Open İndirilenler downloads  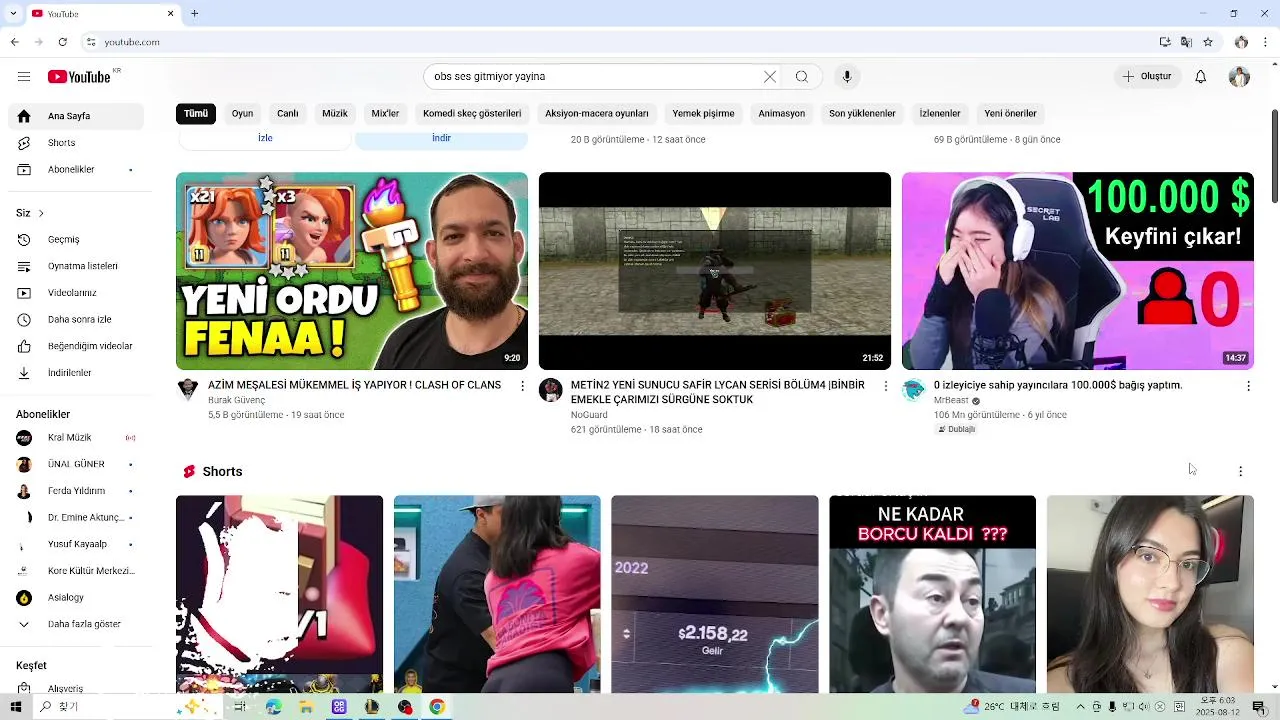76,373
